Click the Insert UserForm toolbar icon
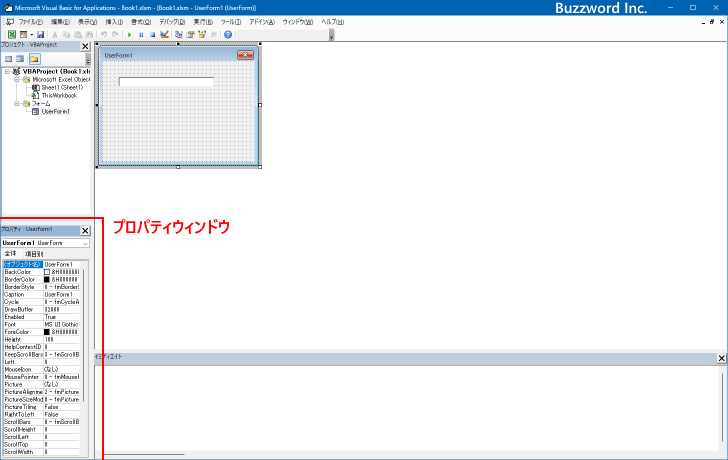The height and width of the screenshot is (460, 728). (23, 34)
